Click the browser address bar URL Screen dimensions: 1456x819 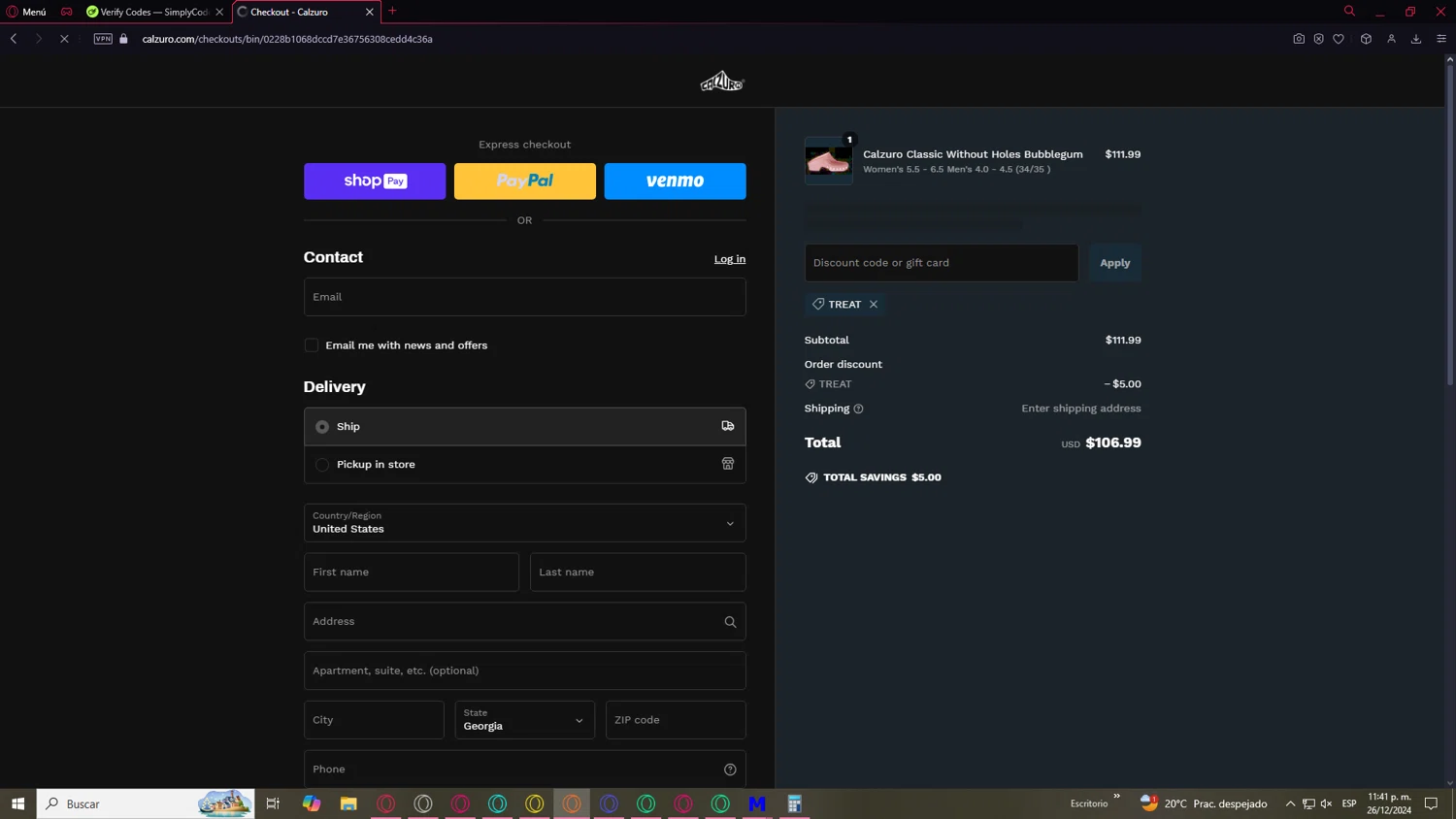(x=287, y=39)
